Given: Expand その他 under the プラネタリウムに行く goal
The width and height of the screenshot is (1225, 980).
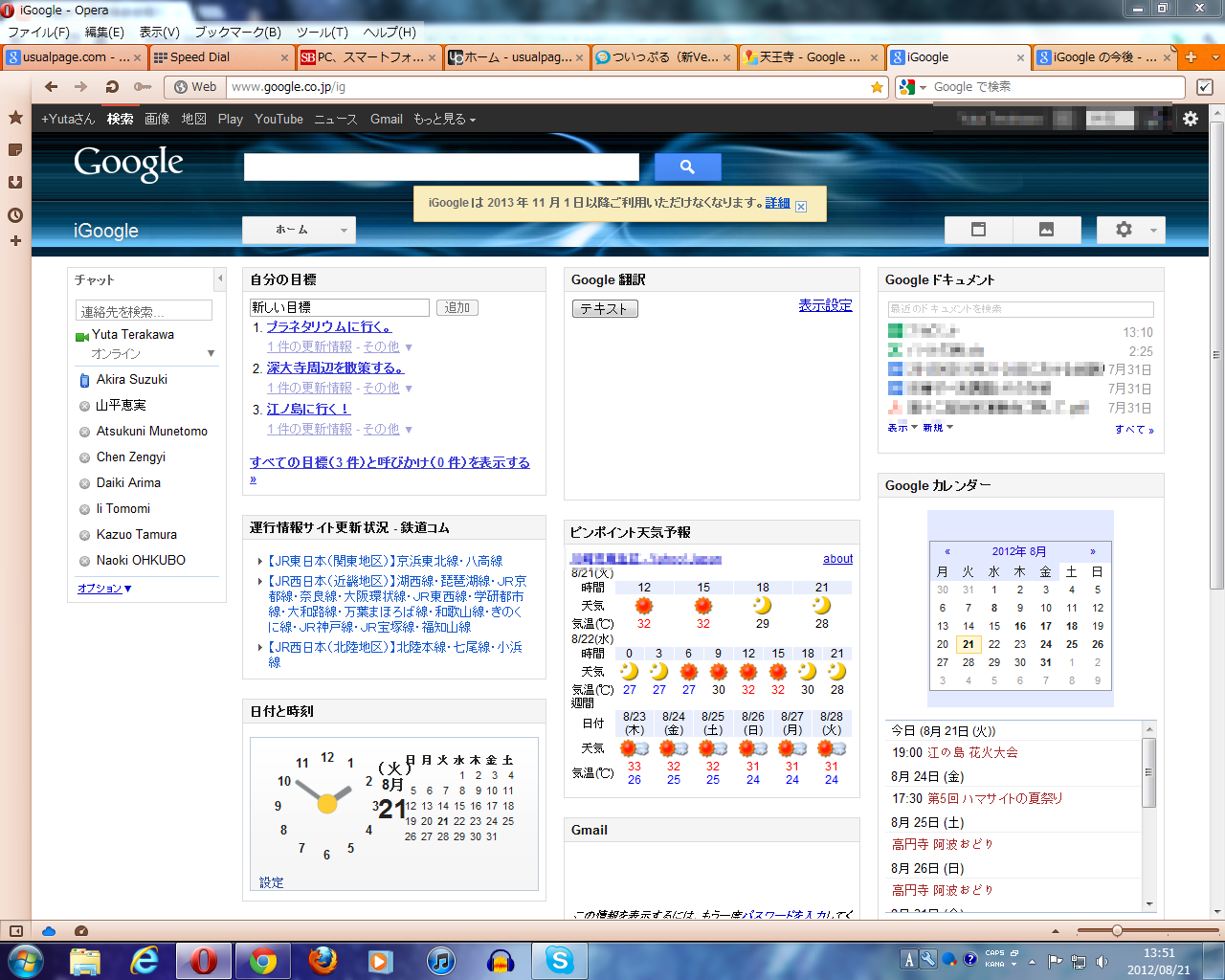Looking at the screenshot, I should [x=388, y=346].
